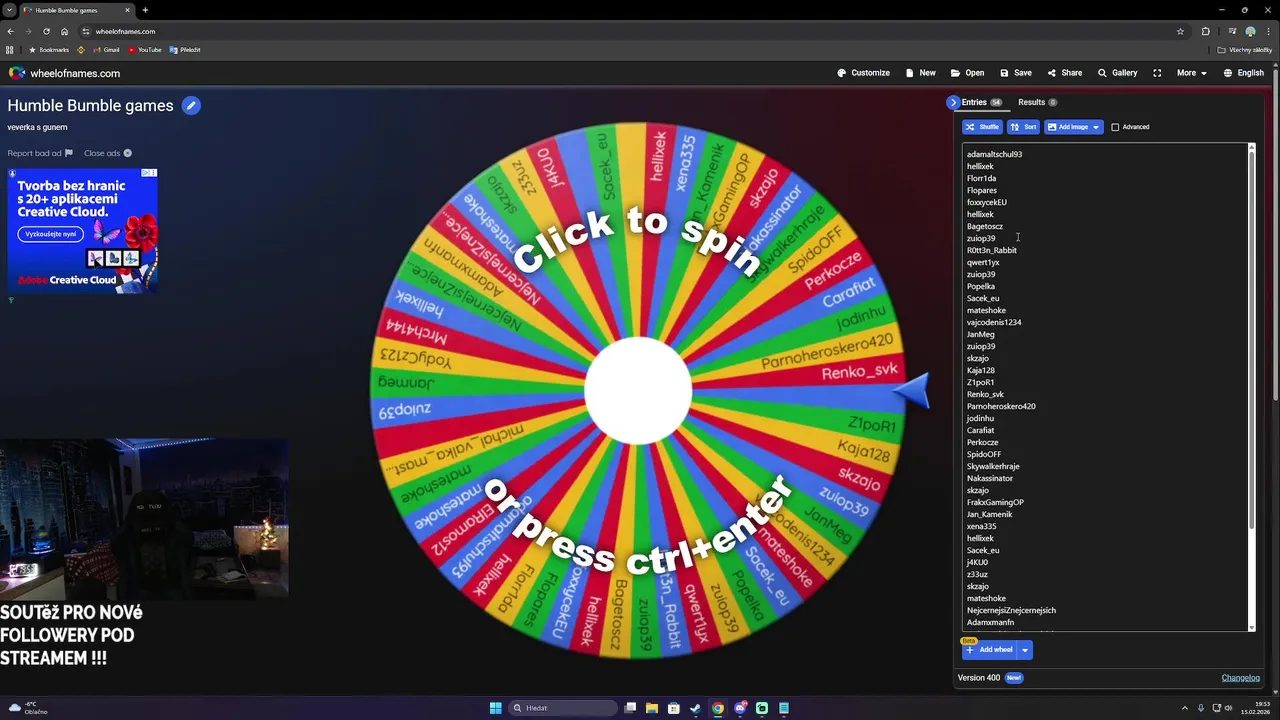Open a new browser tab
Viewport: 1280px width, 720px height.
pyautogui.click(x=145, y=10)
